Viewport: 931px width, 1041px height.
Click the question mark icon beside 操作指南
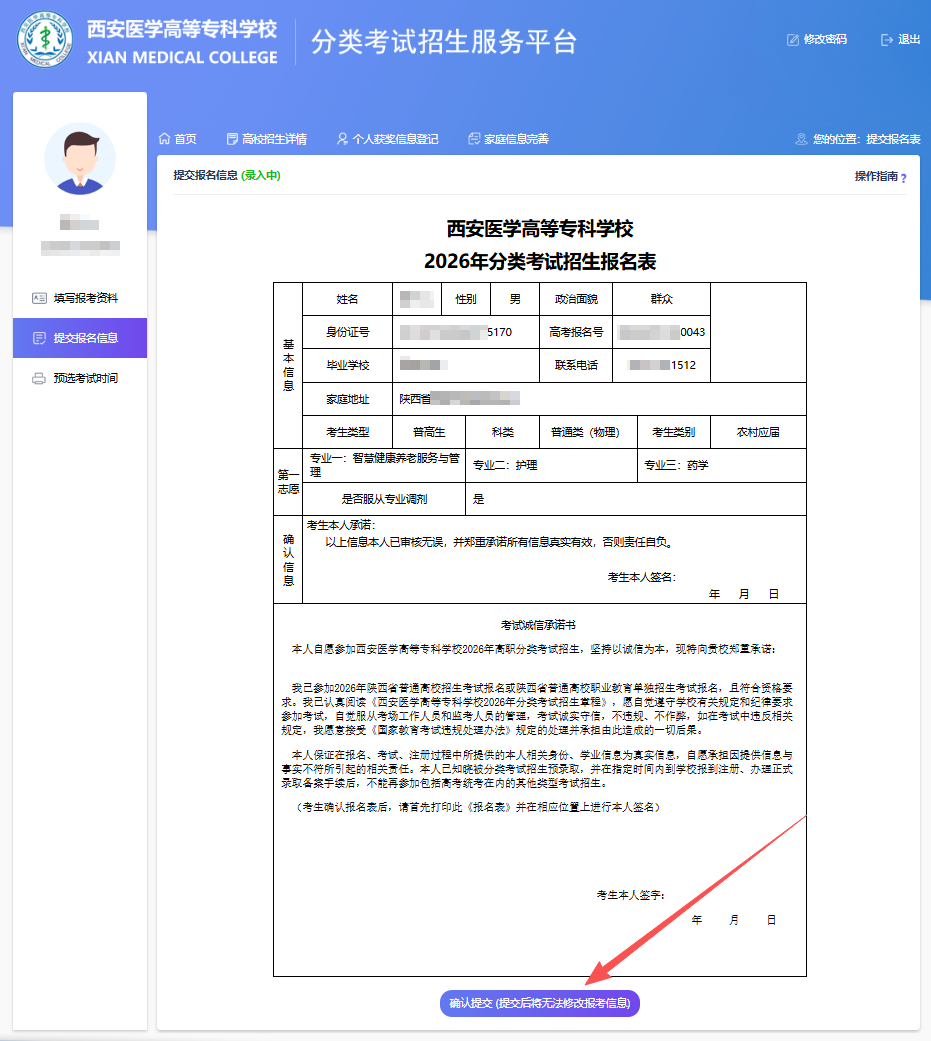pyautogui.click(x=903, y=178)
